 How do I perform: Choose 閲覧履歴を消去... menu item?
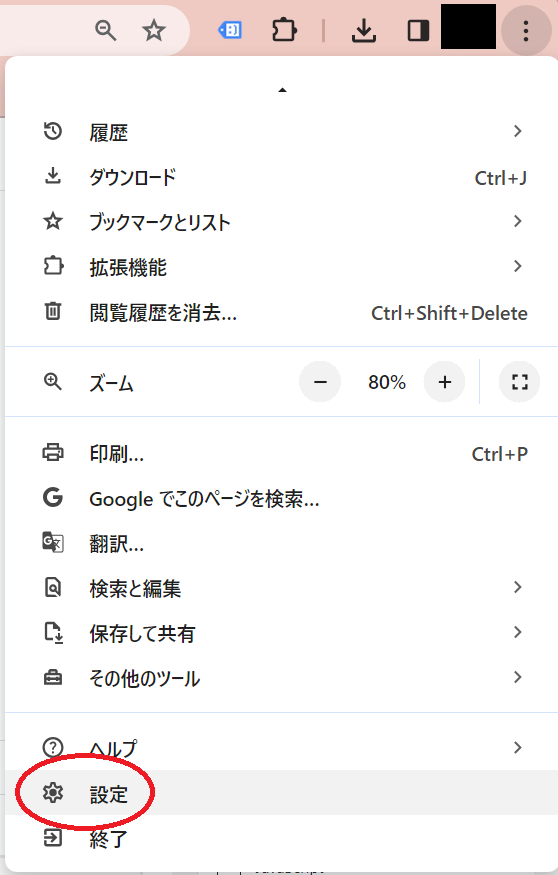pyautogui.click(x=282, y=312)
